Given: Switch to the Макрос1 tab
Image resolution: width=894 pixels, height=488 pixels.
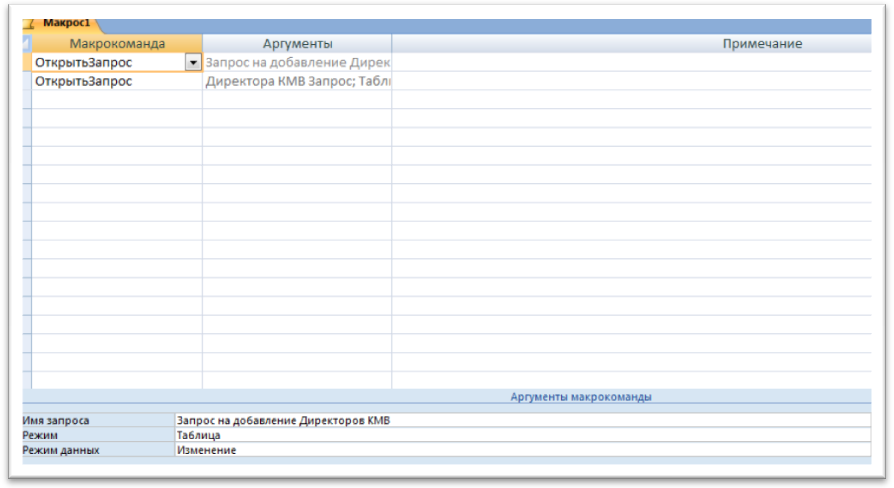Looking at the screenshot, I should click(62, 24).
